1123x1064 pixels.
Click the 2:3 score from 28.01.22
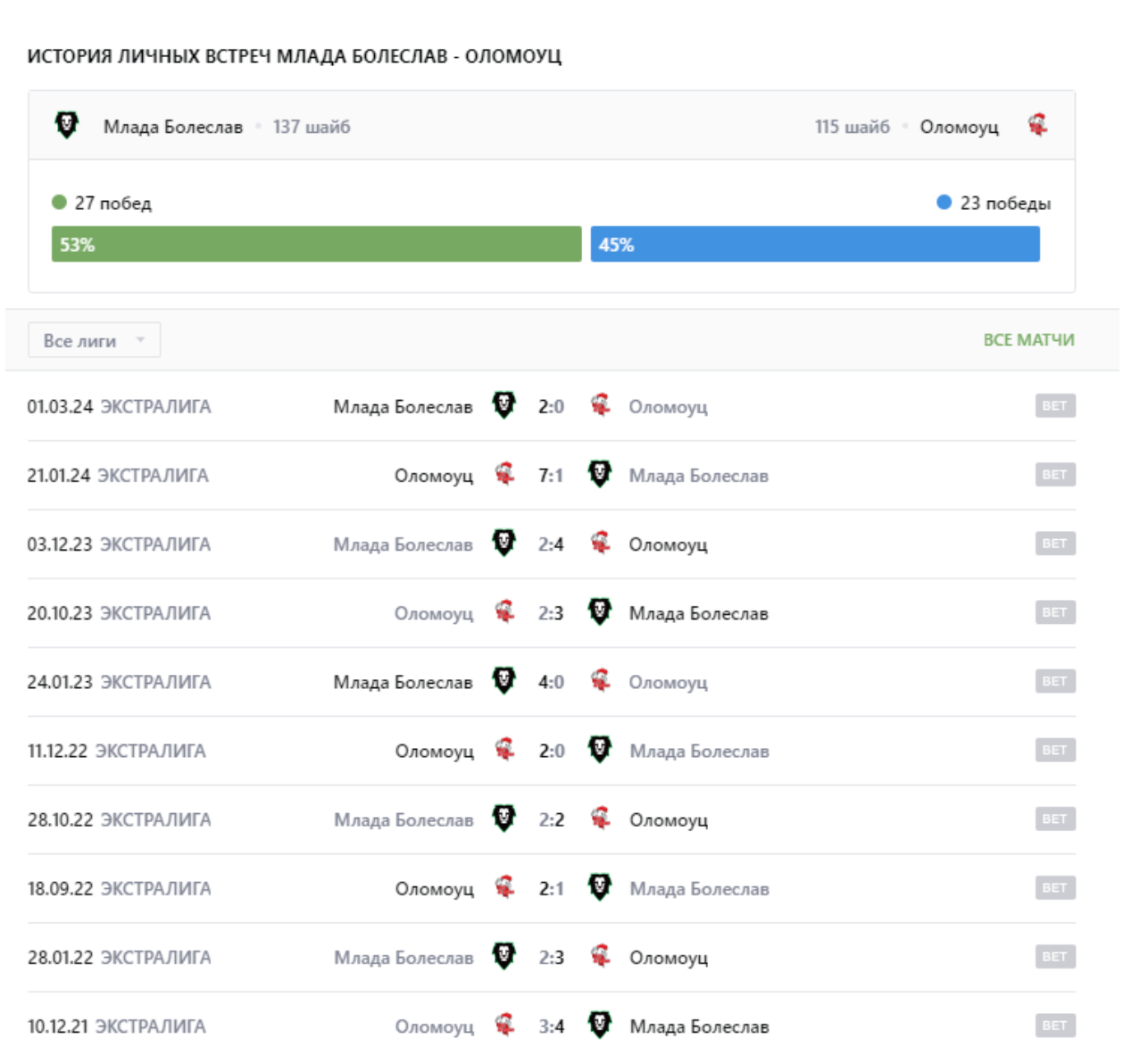(x=552, y=958)
